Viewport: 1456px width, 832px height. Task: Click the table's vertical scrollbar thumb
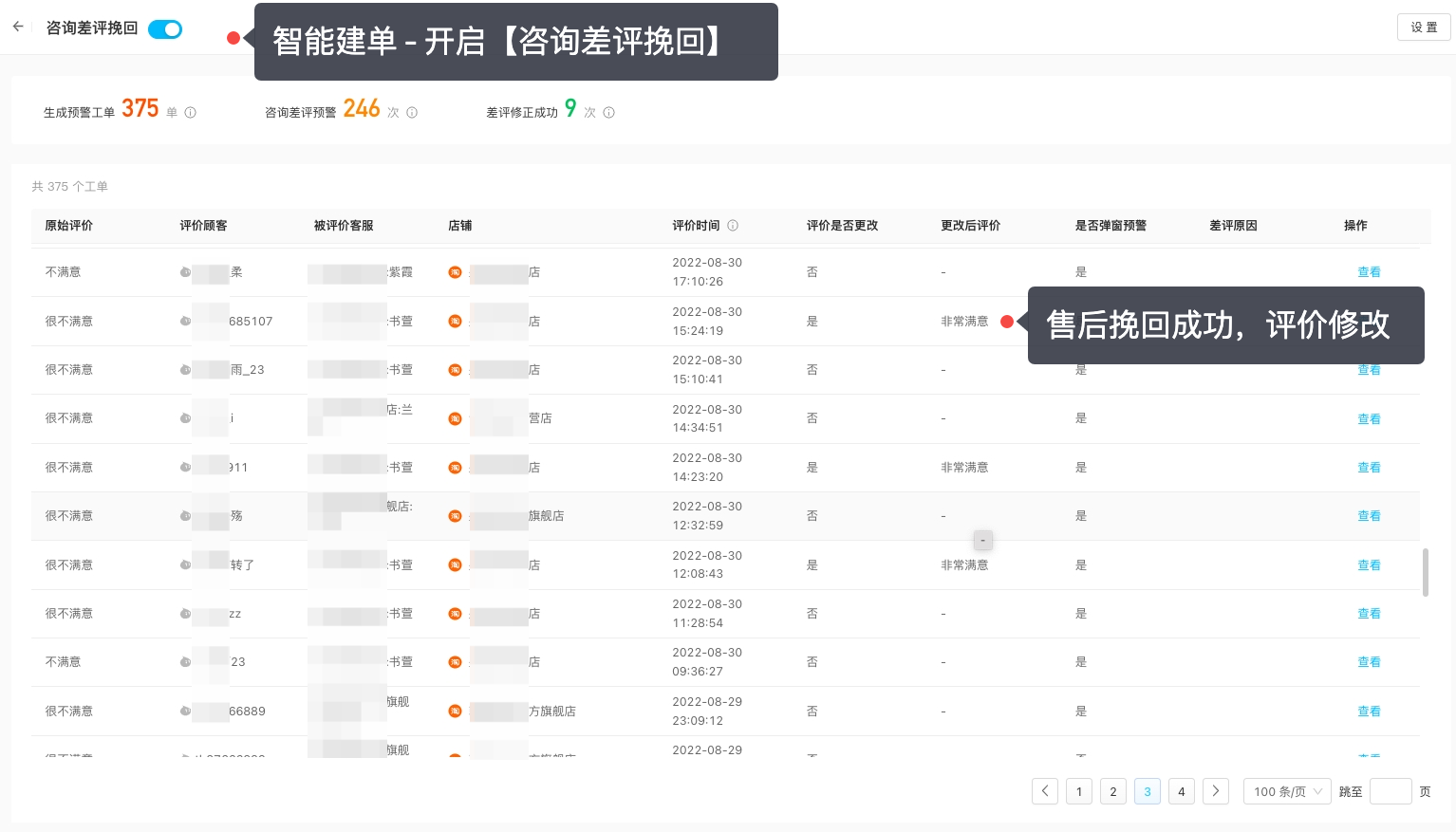(1426, 572)
